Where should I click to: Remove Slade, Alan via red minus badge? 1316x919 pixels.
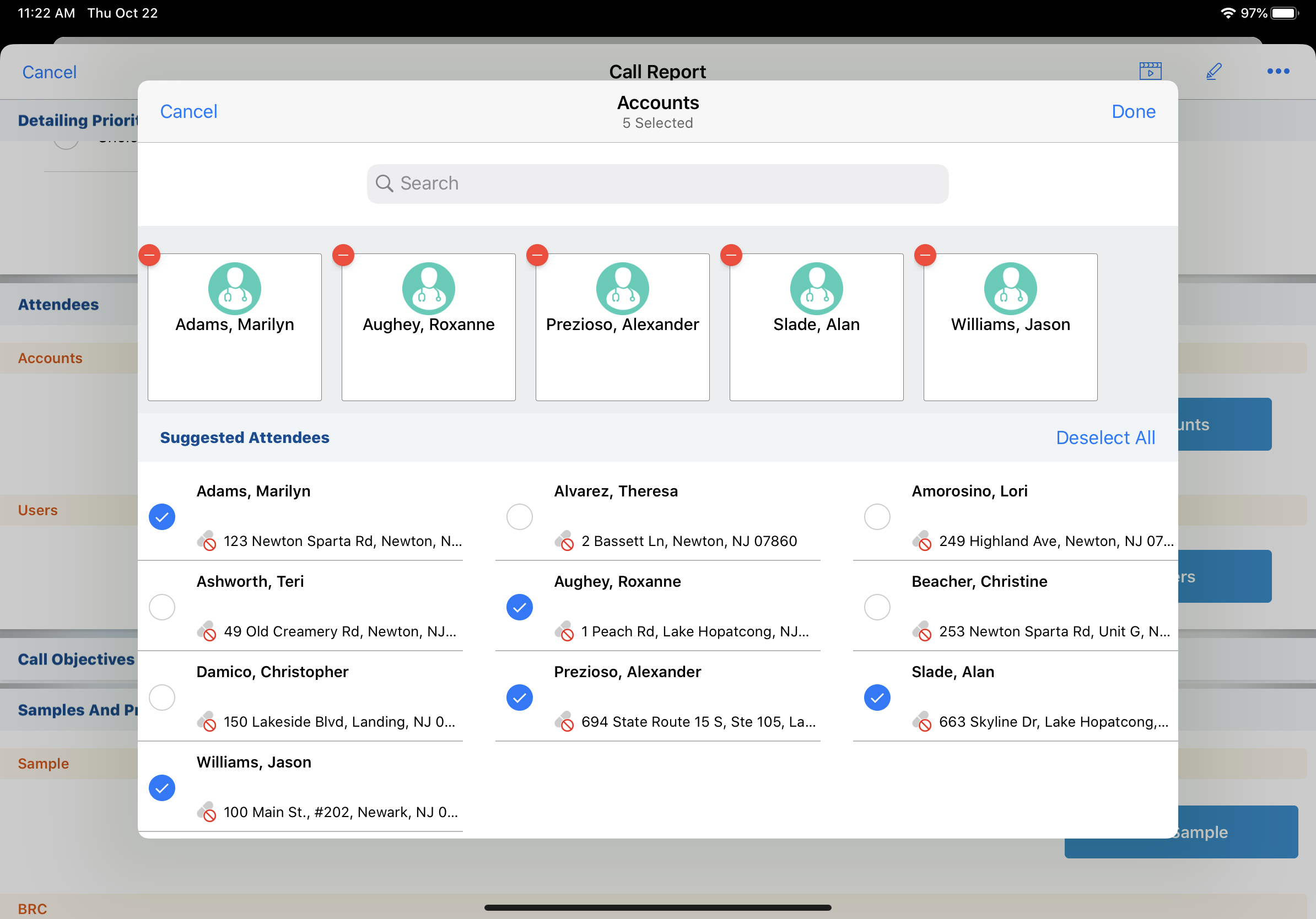pyautogui.click(x=731, y=255)
